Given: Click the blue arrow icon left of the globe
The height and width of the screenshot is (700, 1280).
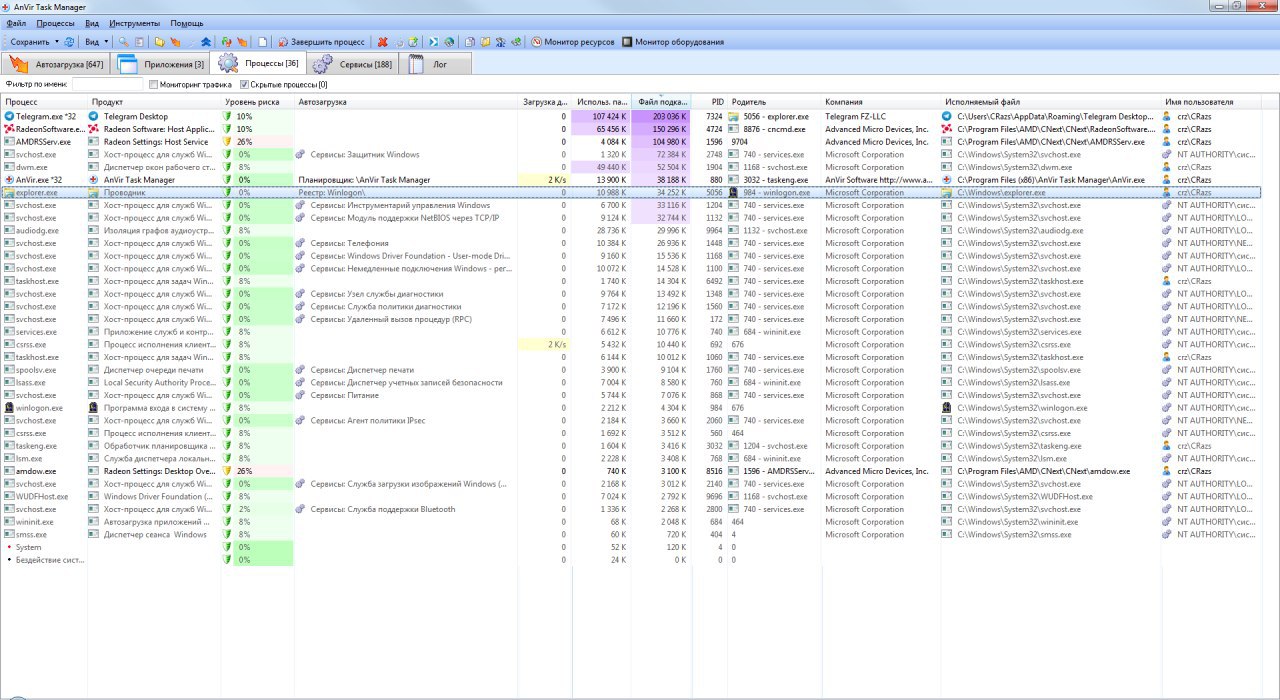Looking at the screenshot, I should click(433, 42).
